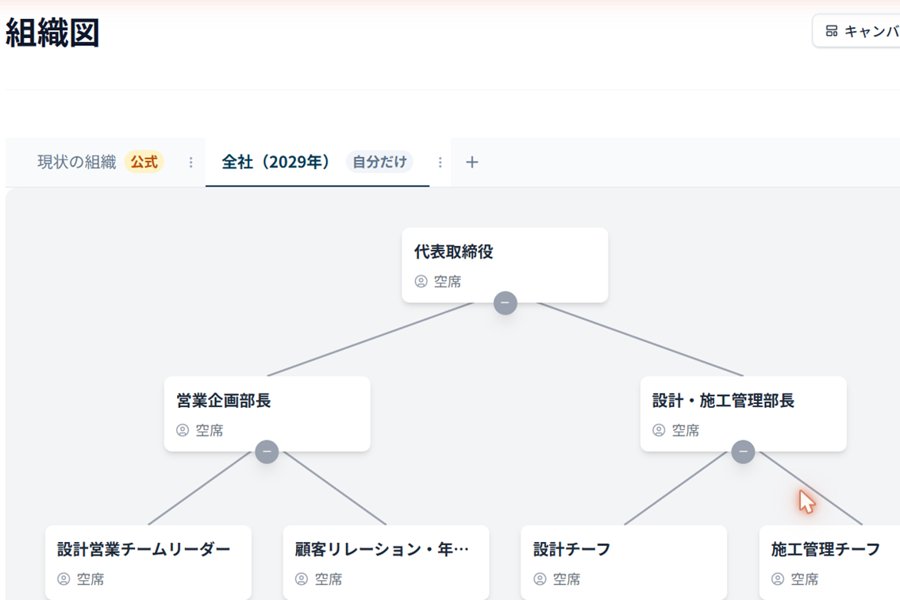Click 空席 text in 顧客リレーション card

(328, 579)
